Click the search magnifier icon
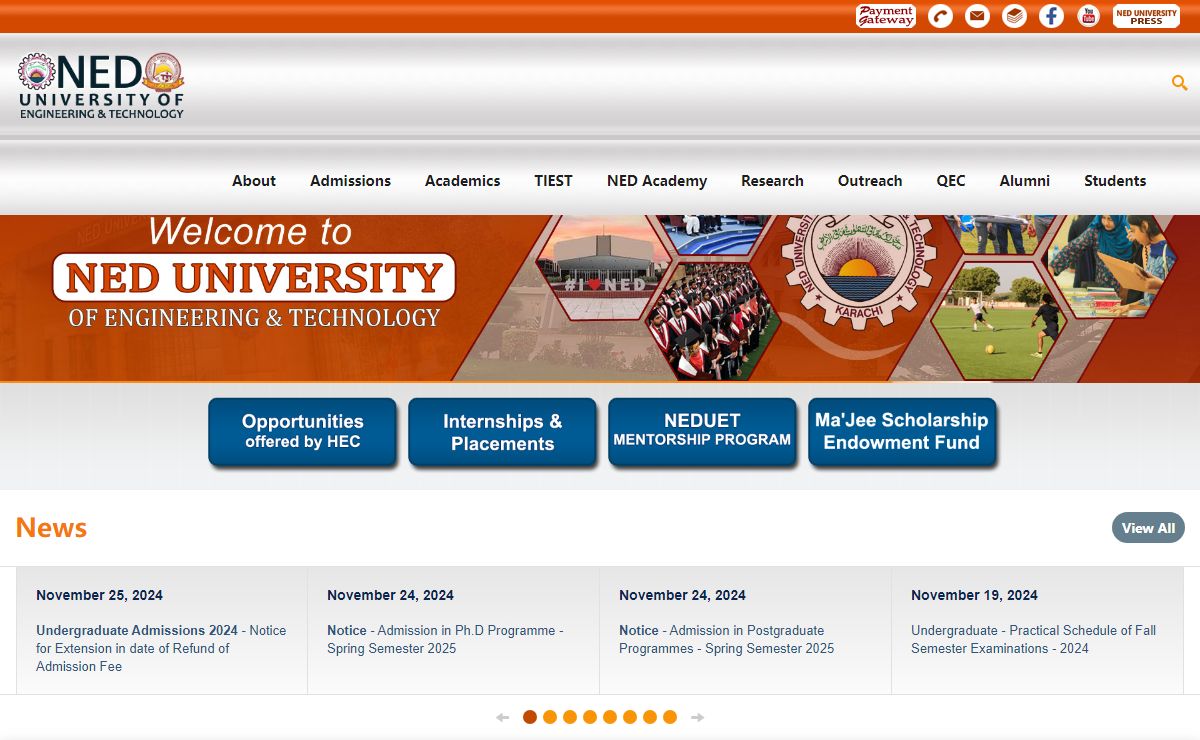The height and width of the screenshot is (740, 1200). [1179, 82]
